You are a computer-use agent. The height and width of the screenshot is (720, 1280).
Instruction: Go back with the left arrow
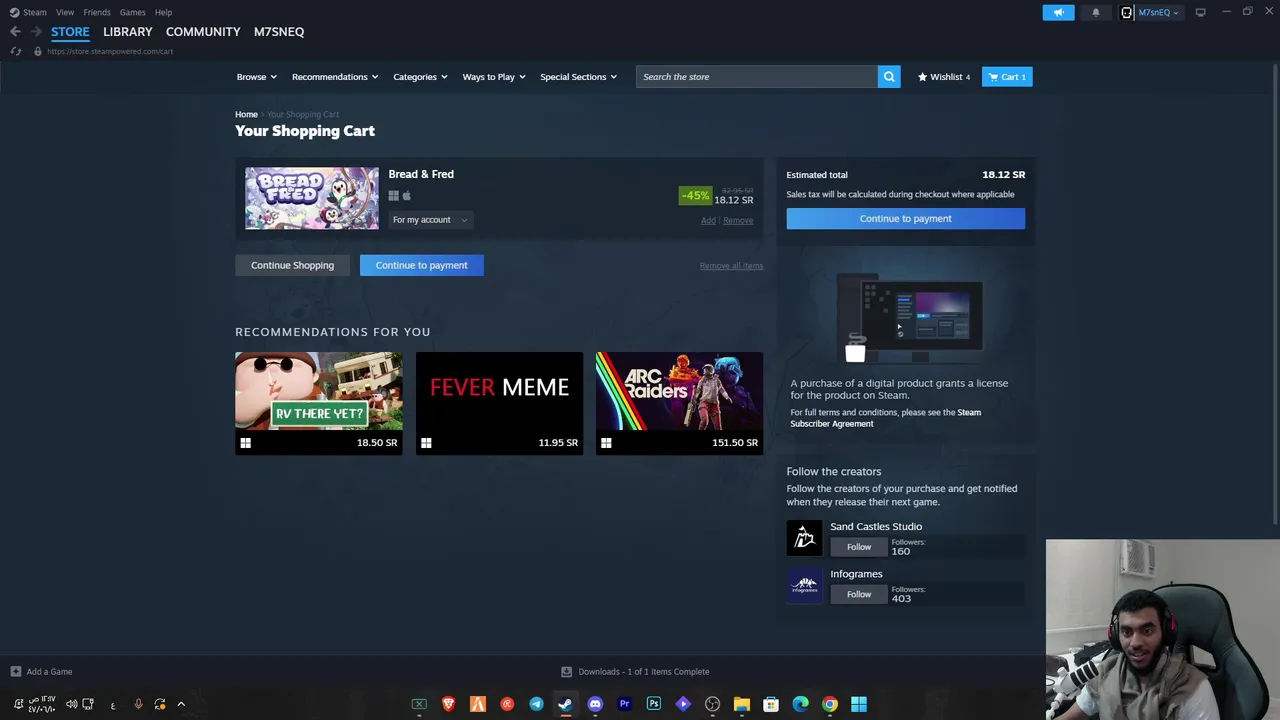coord(15,32)
